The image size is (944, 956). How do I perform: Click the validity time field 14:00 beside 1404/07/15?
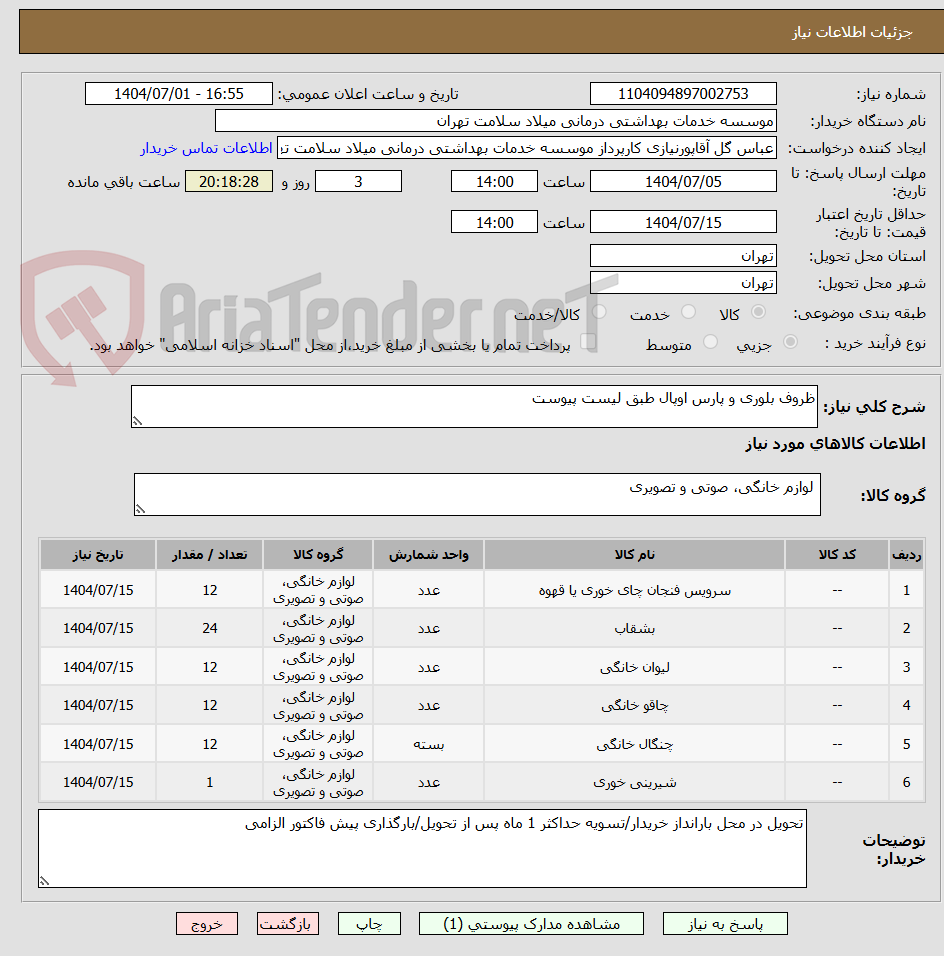[494, 222]
